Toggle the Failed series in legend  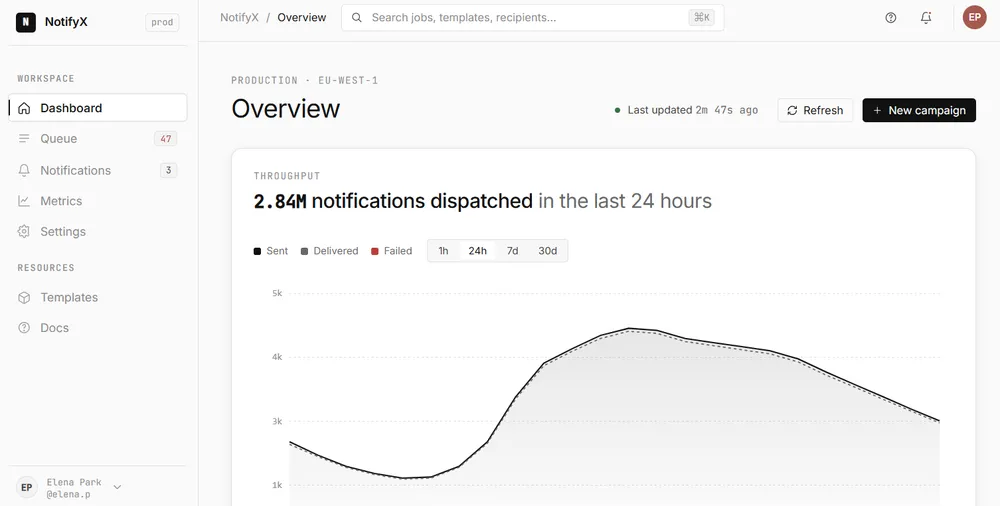coord(392,251)
